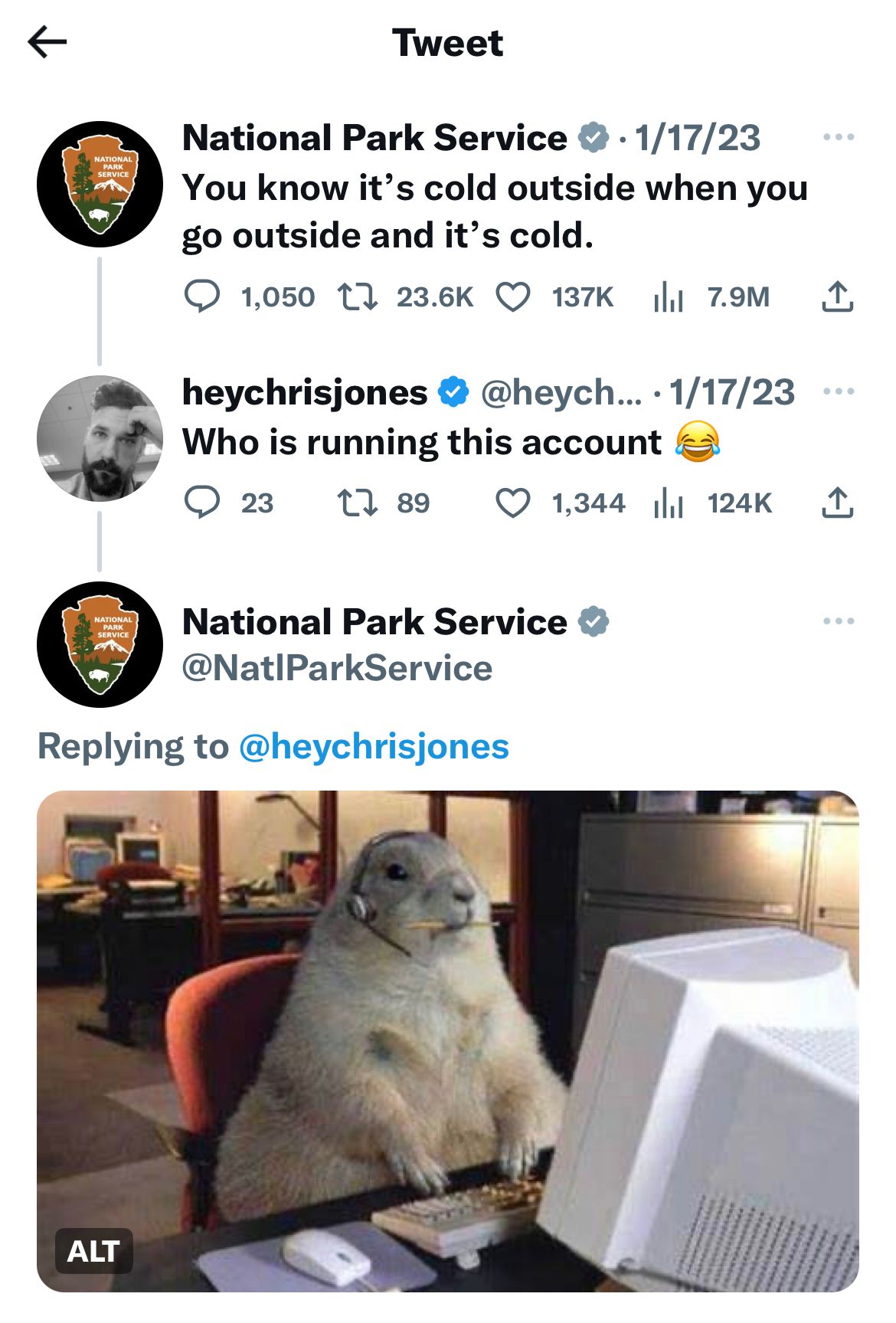View the 124K view count stats
Image resolution: width=896 pixels, height=1323 pixels.
click(669, 503)
